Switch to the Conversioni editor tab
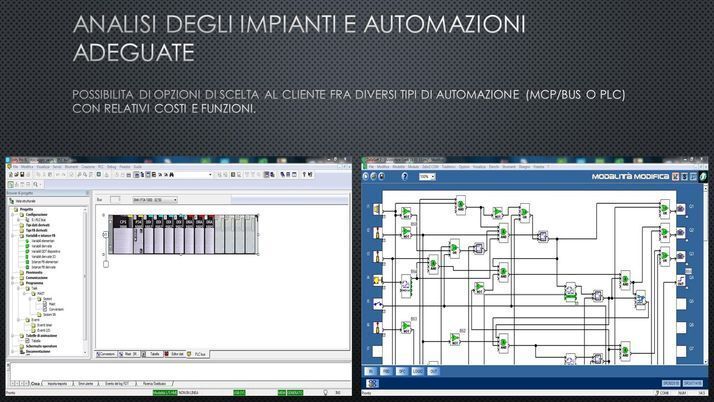The width and height of the screenshot is (714, 402). [x=106, y=354]
